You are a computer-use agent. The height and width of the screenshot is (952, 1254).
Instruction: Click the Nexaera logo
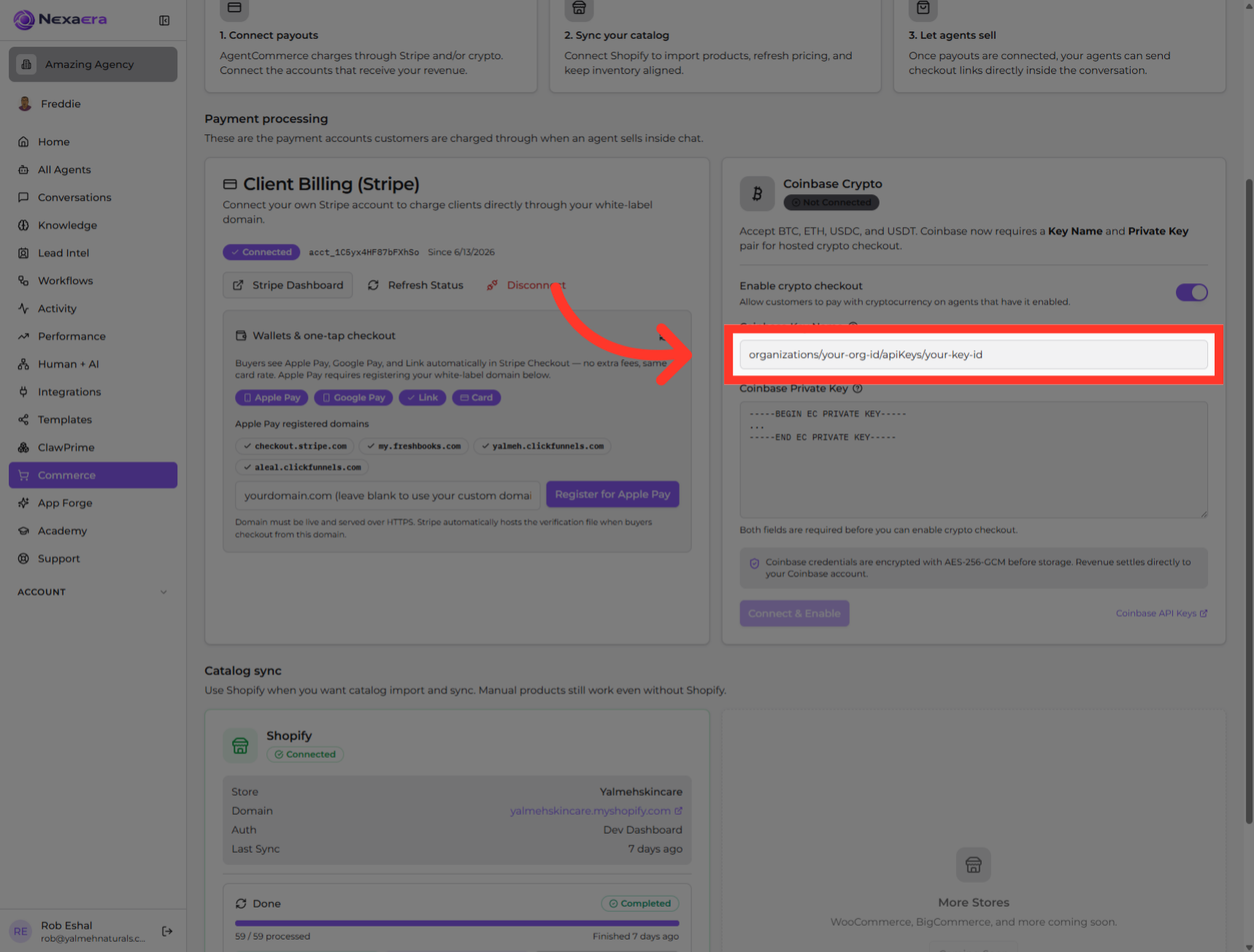(61, 20)
